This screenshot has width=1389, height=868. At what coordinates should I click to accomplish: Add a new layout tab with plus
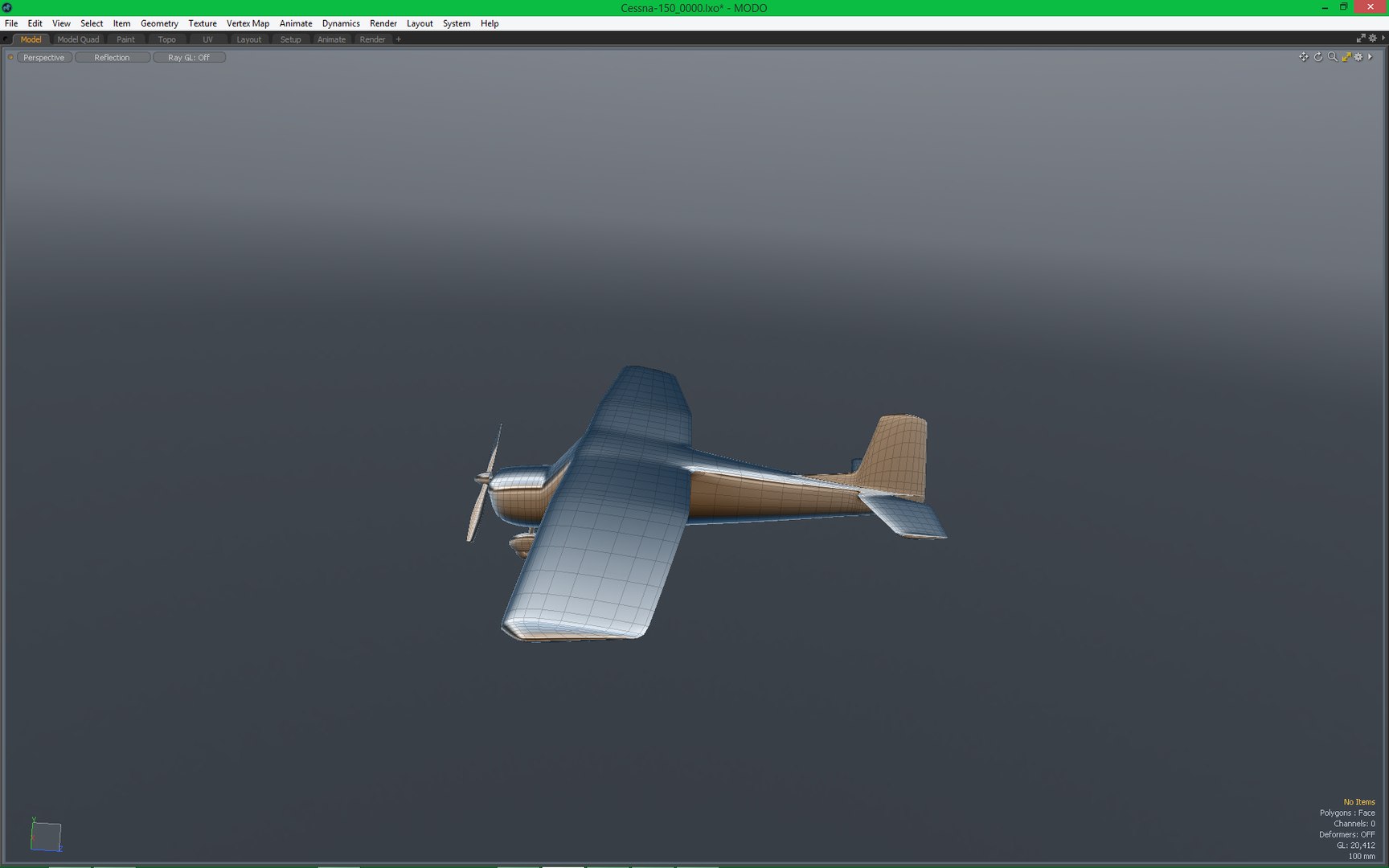click(398, 39)
